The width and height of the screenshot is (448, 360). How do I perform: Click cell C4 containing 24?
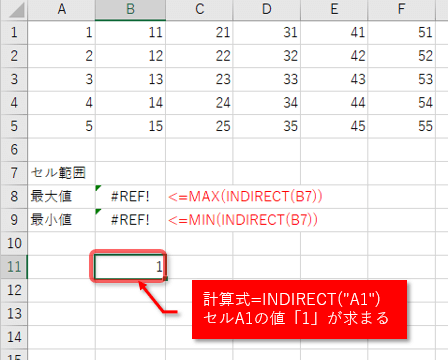tap(199, 103)
